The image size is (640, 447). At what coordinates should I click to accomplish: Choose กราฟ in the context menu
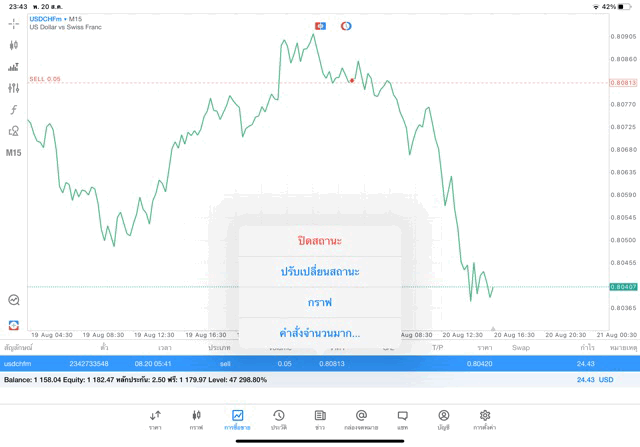[320, 302]
